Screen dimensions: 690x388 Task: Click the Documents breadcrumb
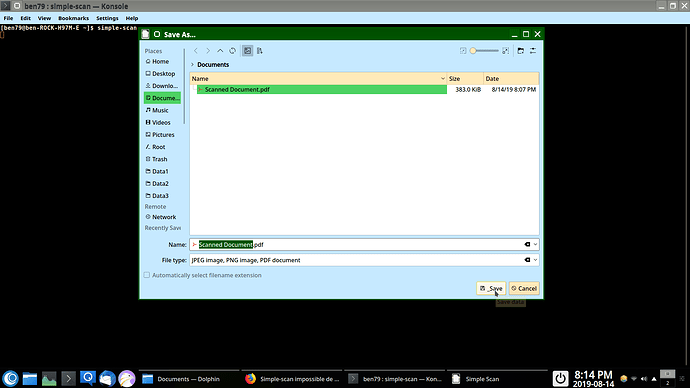pyautogui.click(x=213, y=65)
